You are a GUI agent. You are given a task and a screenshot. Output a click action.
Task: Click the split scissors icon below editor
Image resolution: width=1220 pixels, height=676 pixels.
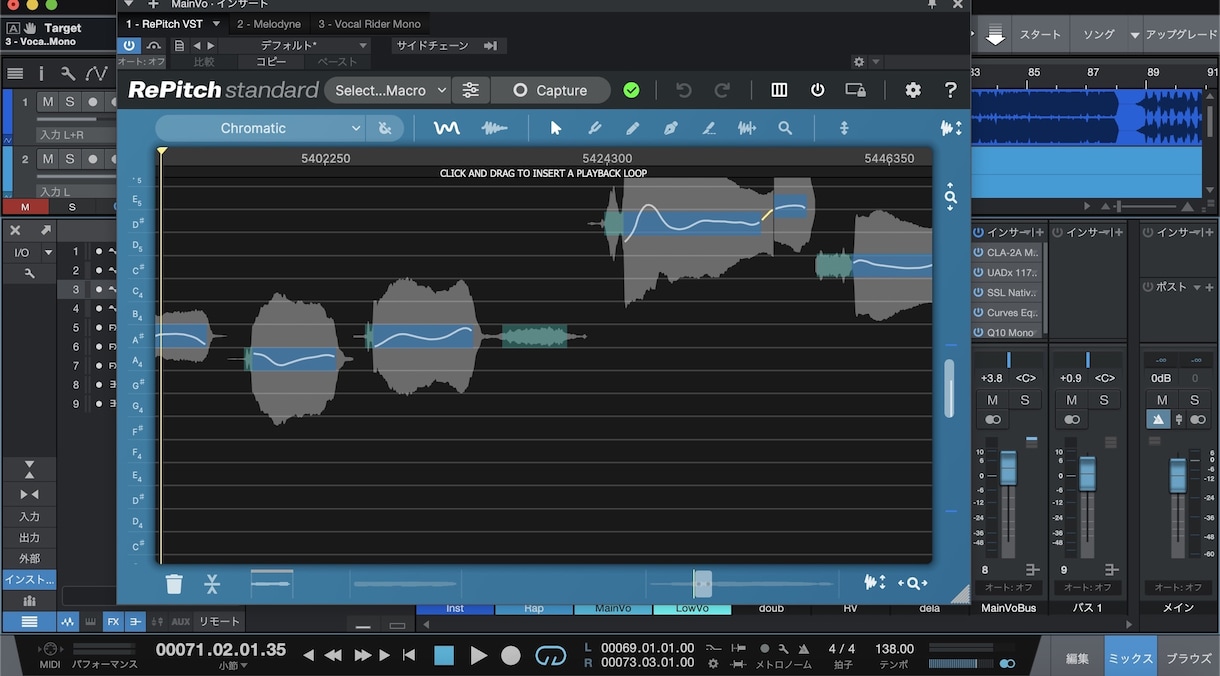tap(212, 583)
